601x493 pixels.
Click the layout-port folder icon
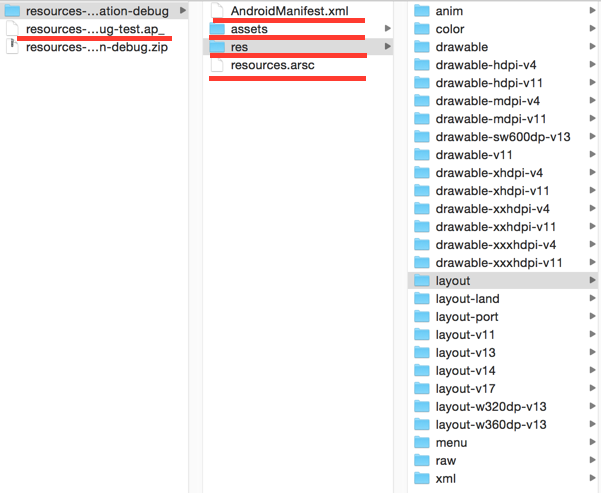click(x=422, y=317)
